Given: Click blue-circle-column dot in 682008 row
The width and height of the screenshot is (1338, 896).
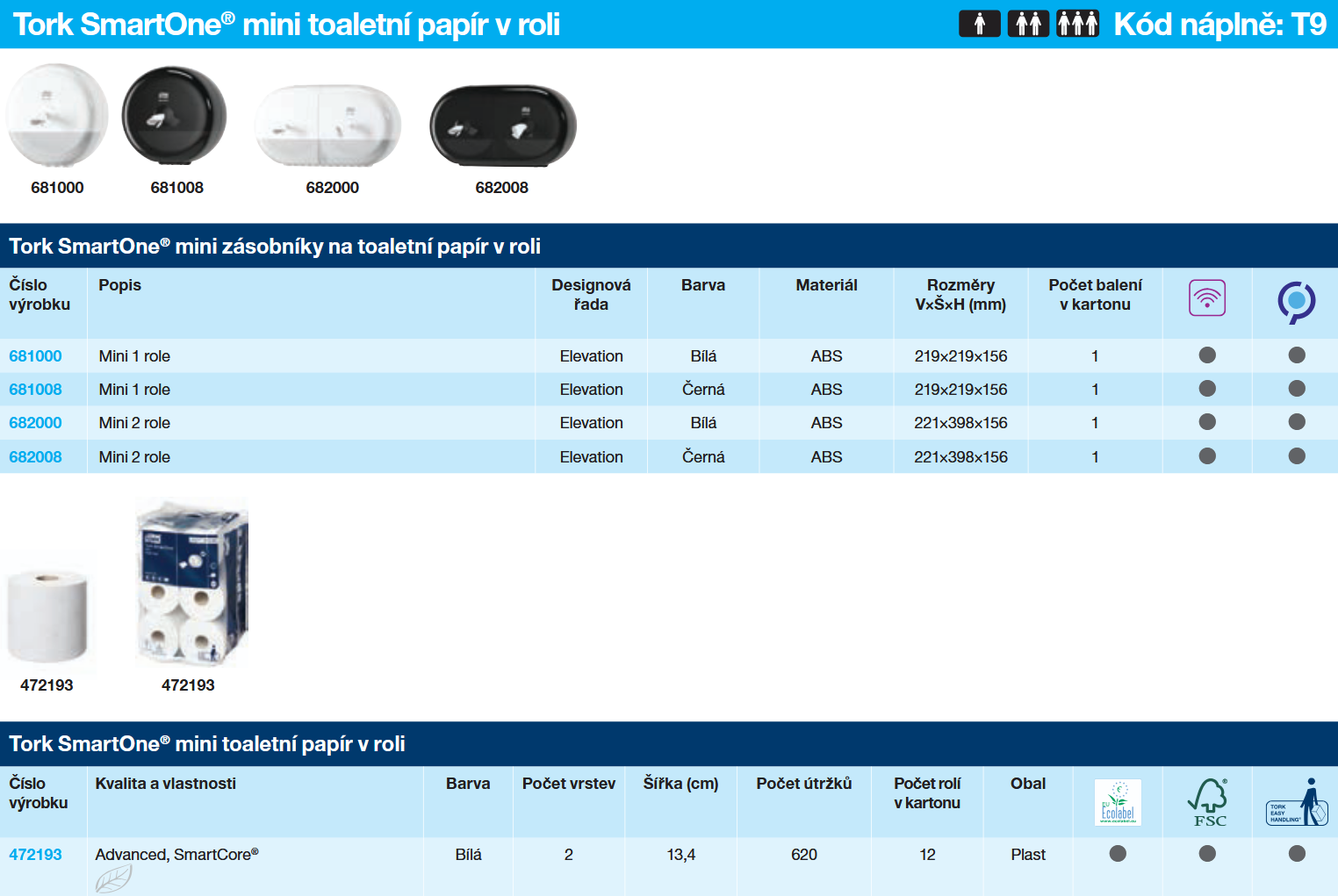Looking at the screenshot, I should tap(1297, 455).
